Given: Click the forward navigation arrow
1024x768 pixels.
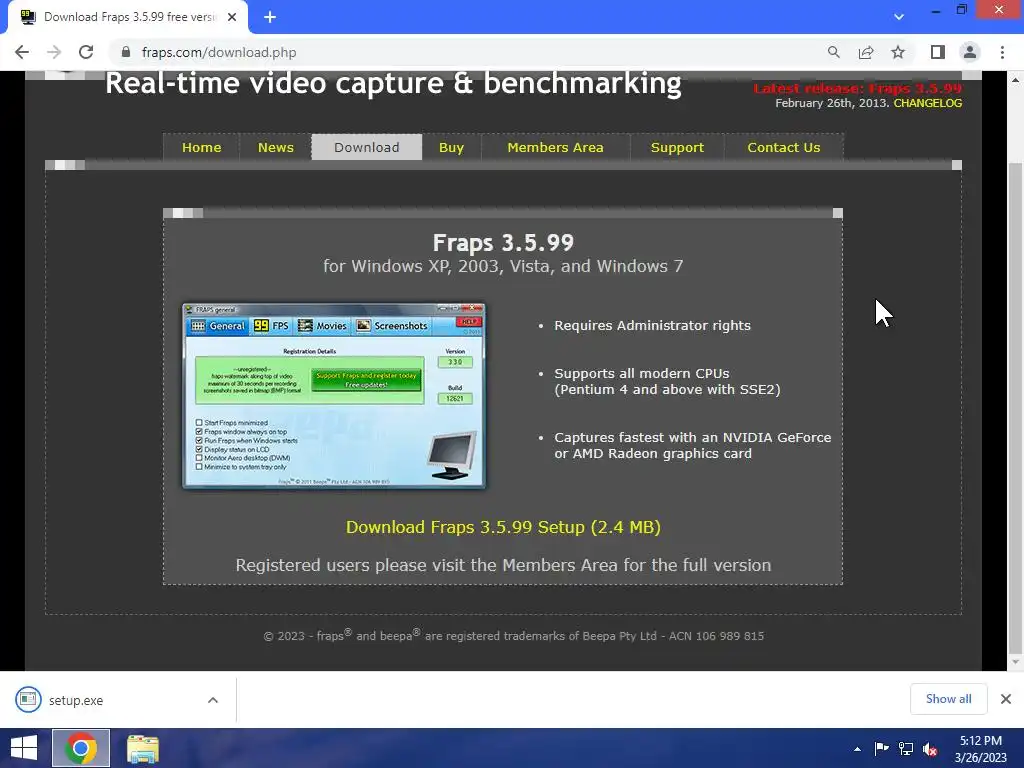Looking at the screenshot, I should (x=54, y=52).
